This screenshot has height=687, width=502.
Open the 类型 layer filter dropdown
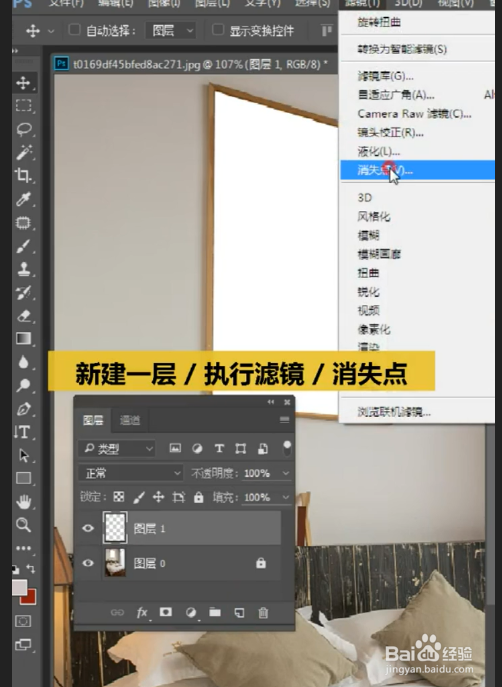point(117,449)
